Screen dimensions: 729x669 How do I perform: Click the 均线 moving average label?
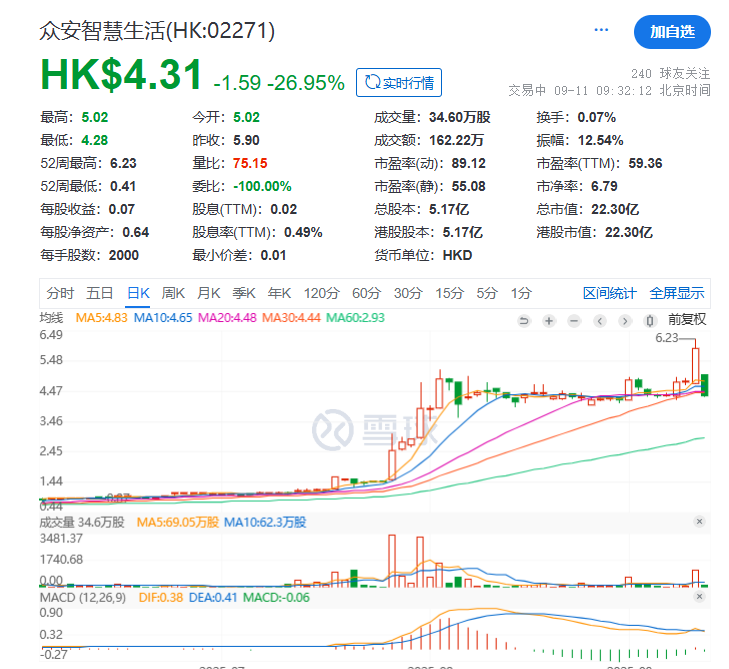pyautogui.click(x=51, y=318)
